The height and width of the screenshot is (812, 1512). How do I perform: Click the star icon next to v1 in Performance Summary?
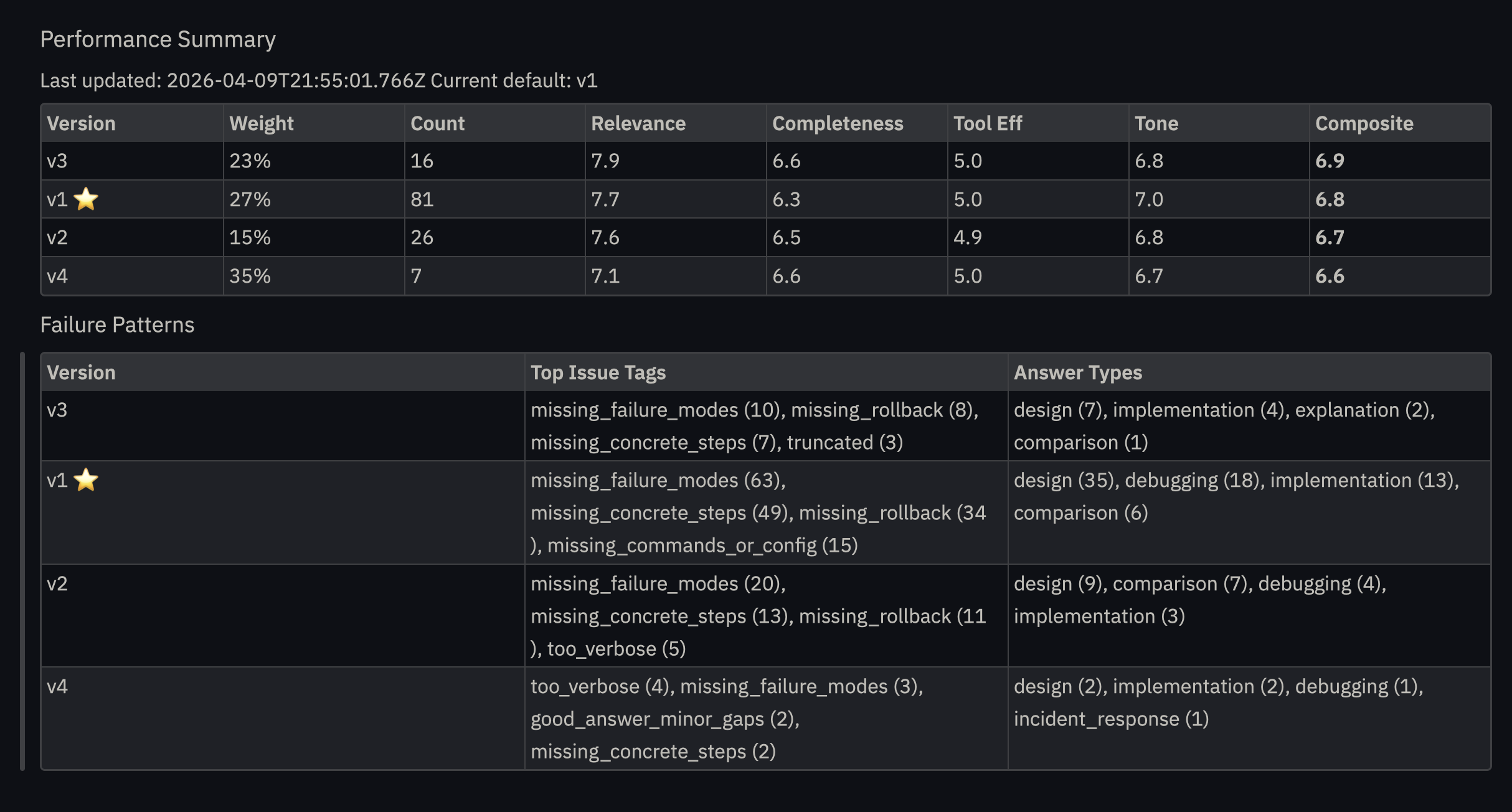86,199
